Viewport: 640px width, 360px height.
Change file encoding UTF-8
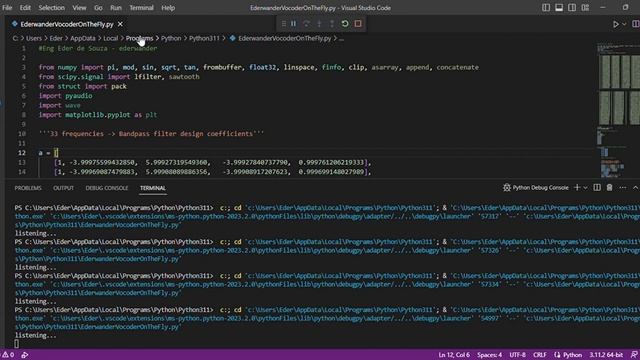tap(518, 355)
